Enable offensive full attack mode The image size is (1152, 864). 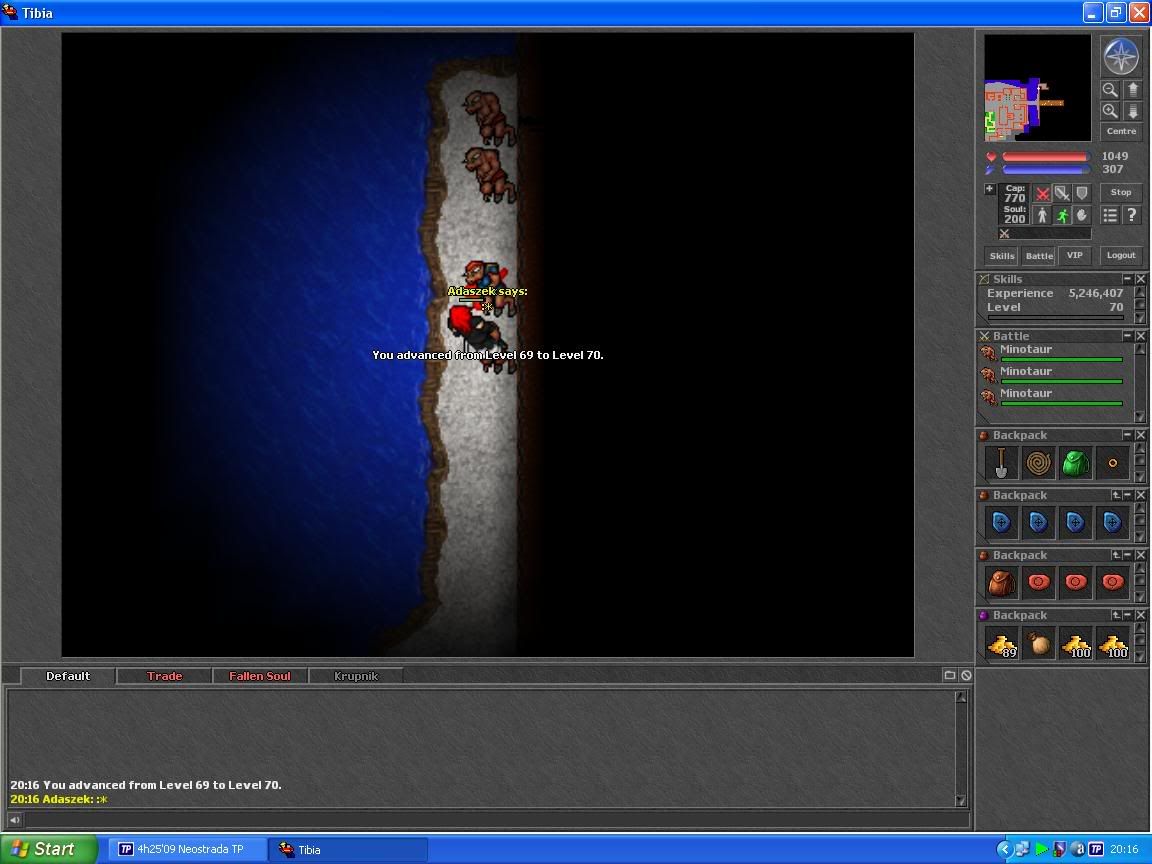1042,193
